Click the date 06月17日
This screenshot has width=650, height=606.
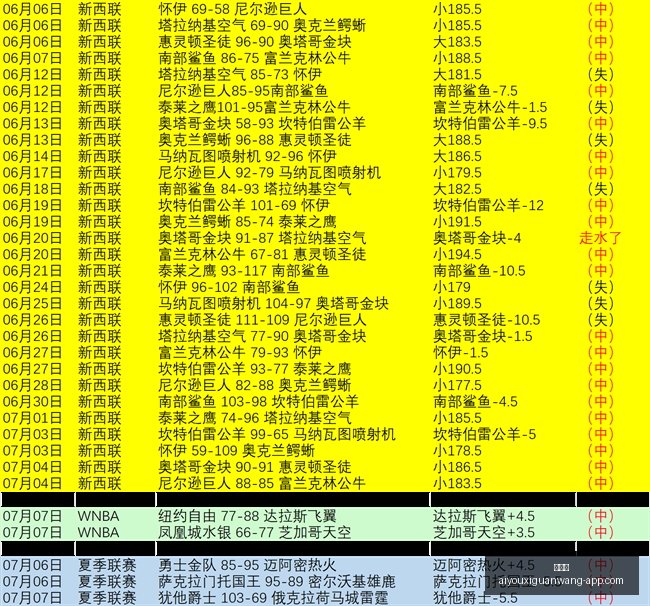32,172
